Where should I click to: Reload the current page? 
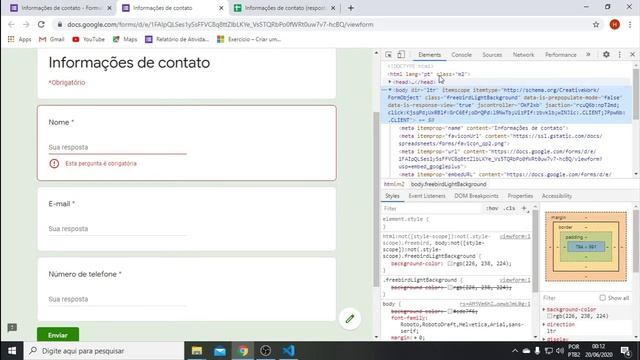click(x=41, y=24)
